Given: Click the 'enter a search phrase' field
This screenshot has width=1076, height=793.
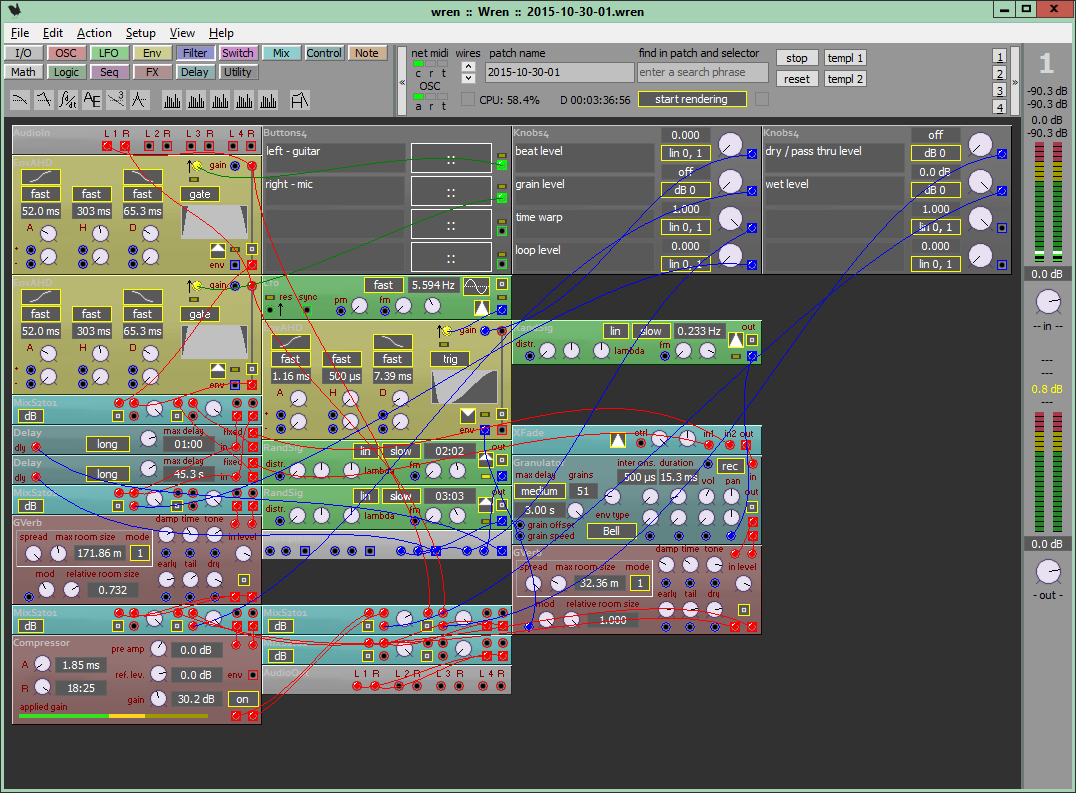Looking at the screenshot, I should (702, 72).
